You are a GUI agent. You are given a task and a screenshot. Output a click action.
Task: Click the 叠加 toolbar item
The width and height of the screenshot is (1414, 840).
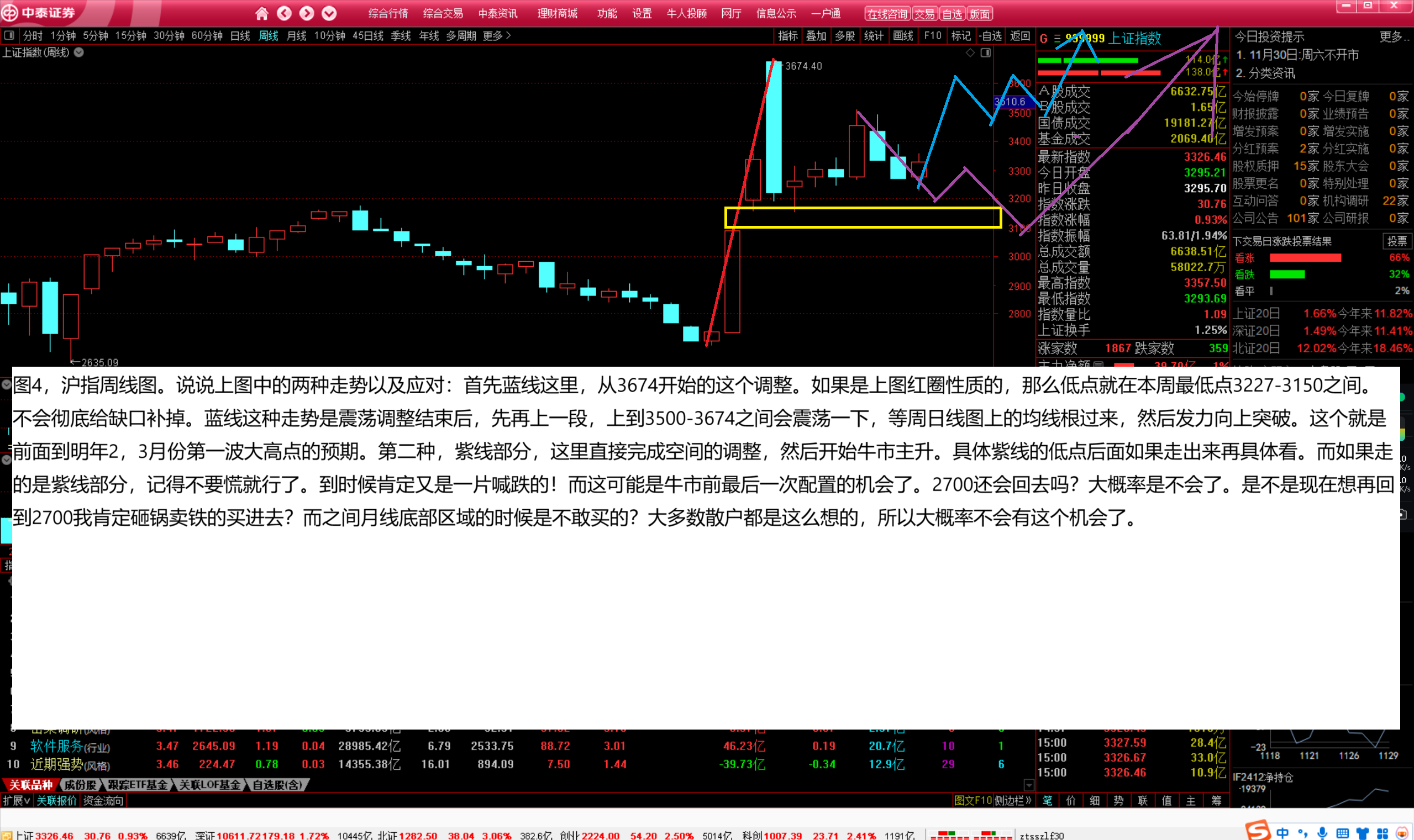(816, 36)
